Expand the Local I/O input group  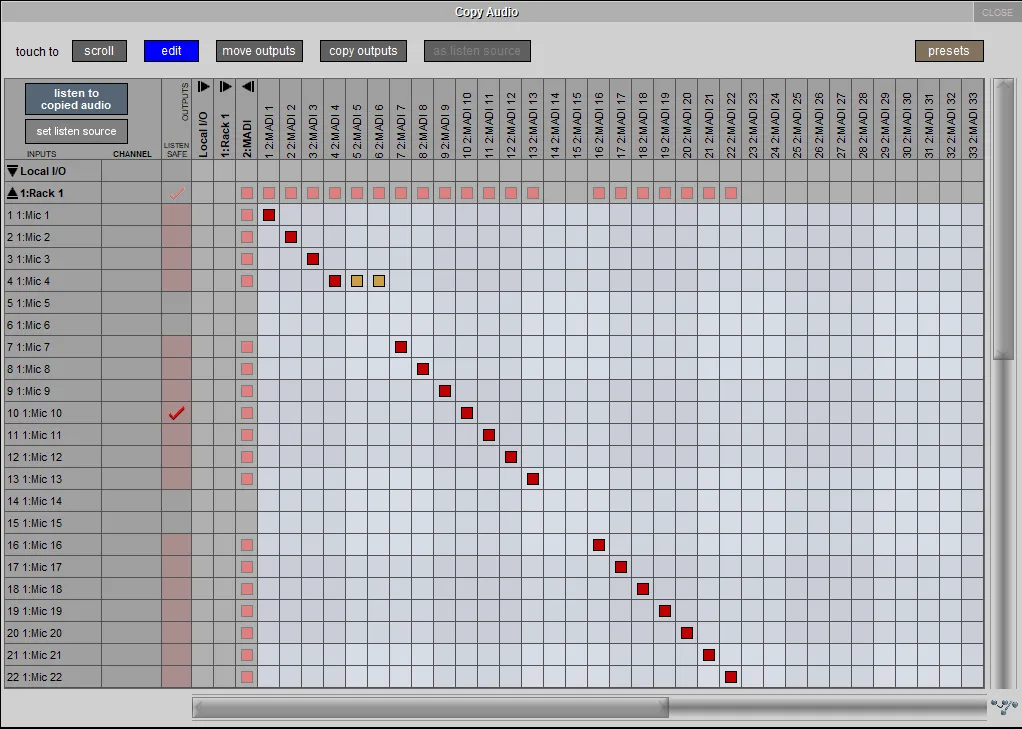tap(12, 171)
